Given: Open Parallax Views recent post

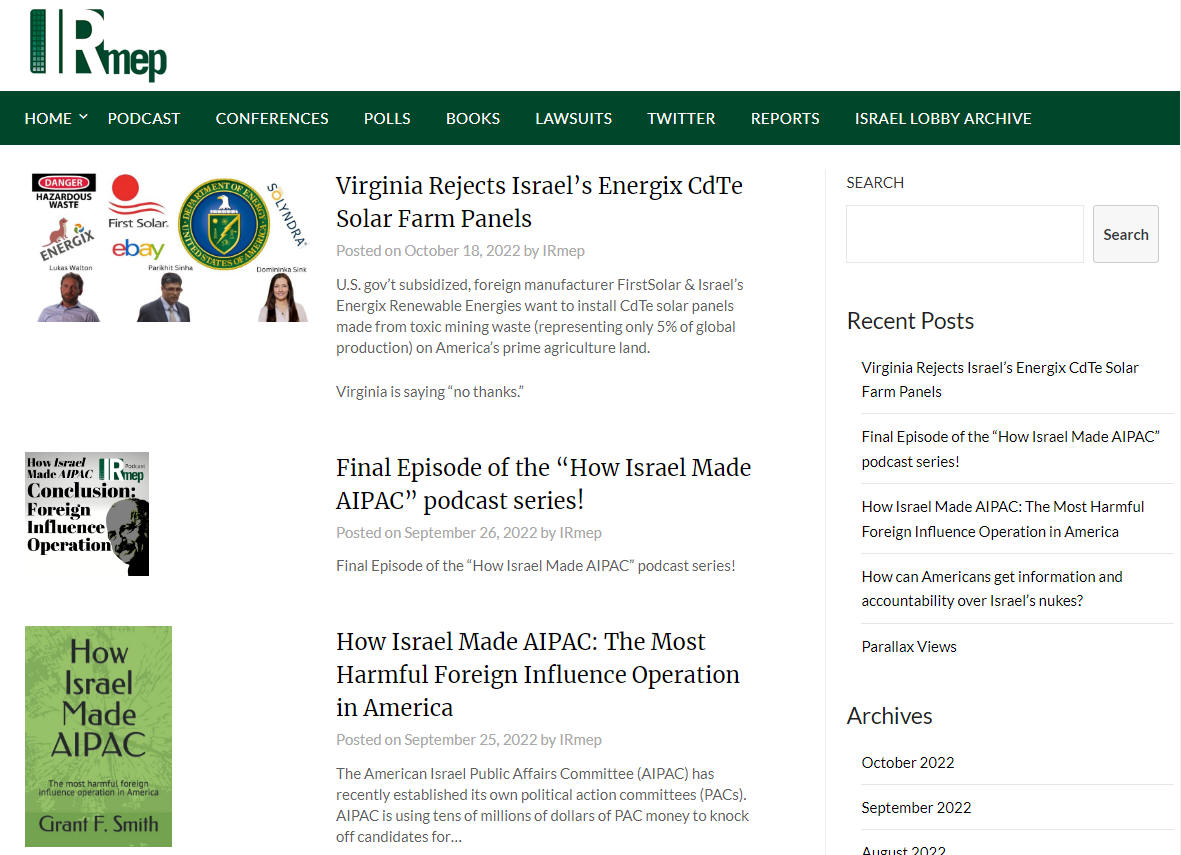Looking at the screenshot, I should point(909,646).
